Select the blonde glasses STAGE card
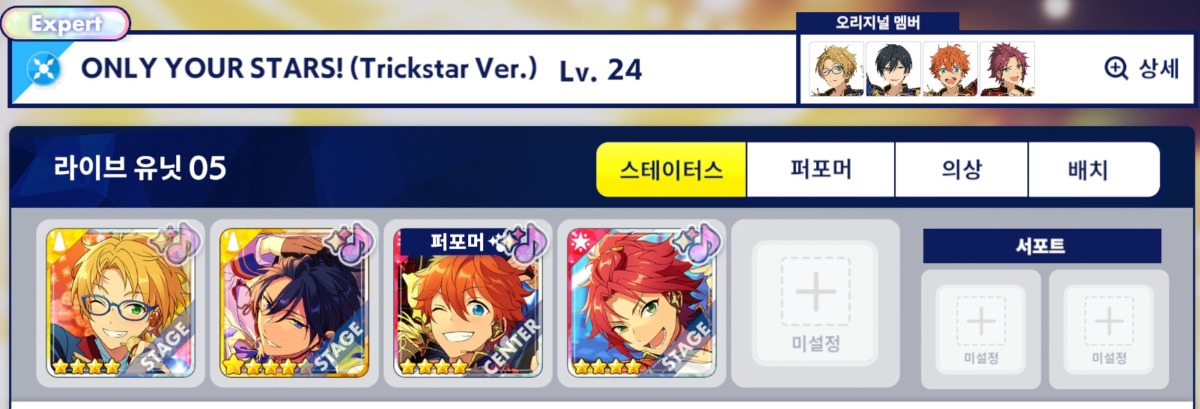The image size is (1200, 409). pyautogui.click(x=119, y=303)
